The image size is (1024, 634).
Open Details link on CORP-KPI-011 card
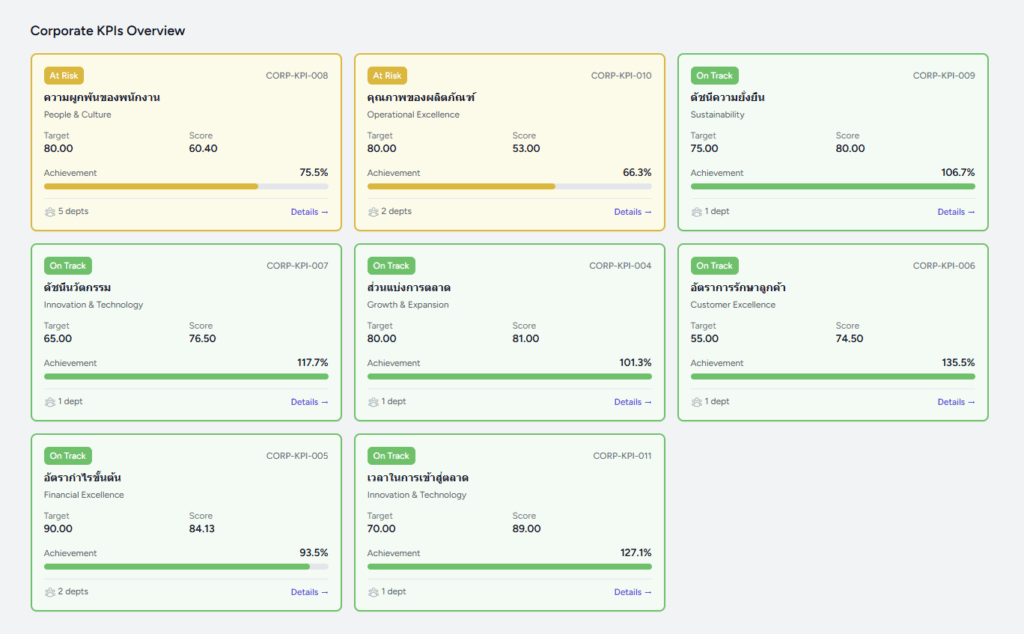(632, 592)
